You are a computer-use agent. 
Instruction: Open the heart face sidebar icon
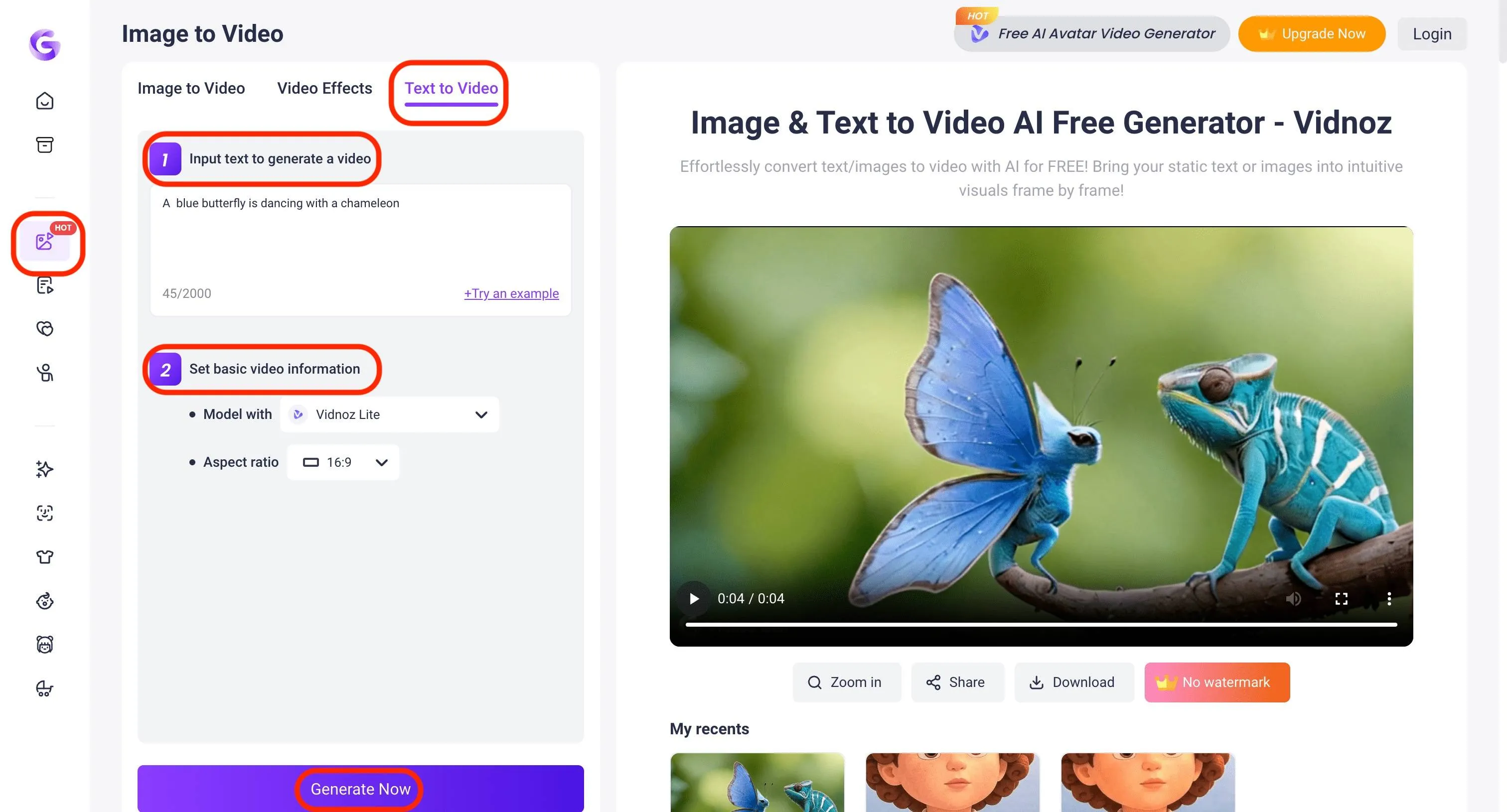pos(44,329)
